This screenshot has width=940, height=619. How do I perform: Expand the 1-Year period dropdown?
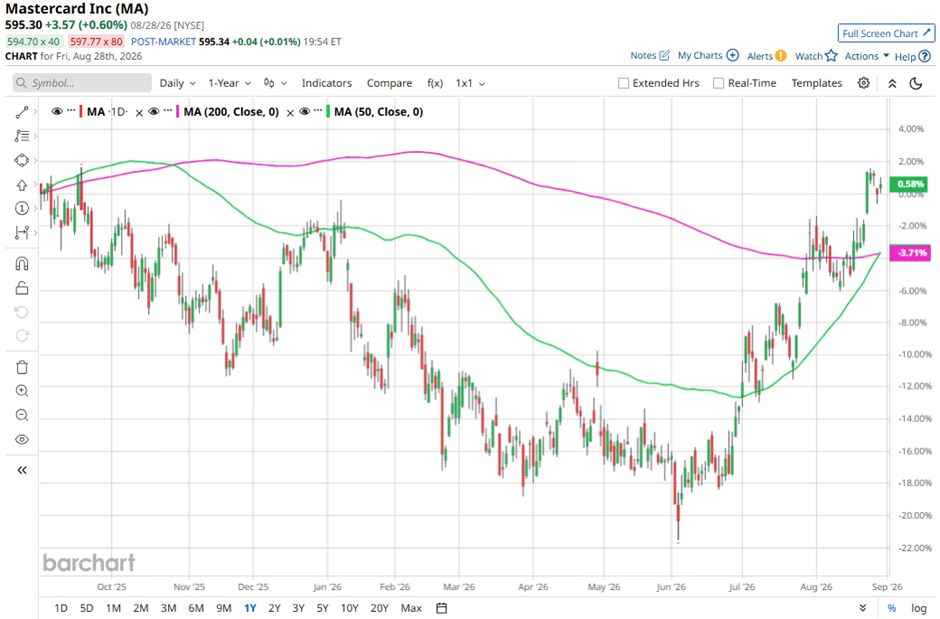[229, 83]
